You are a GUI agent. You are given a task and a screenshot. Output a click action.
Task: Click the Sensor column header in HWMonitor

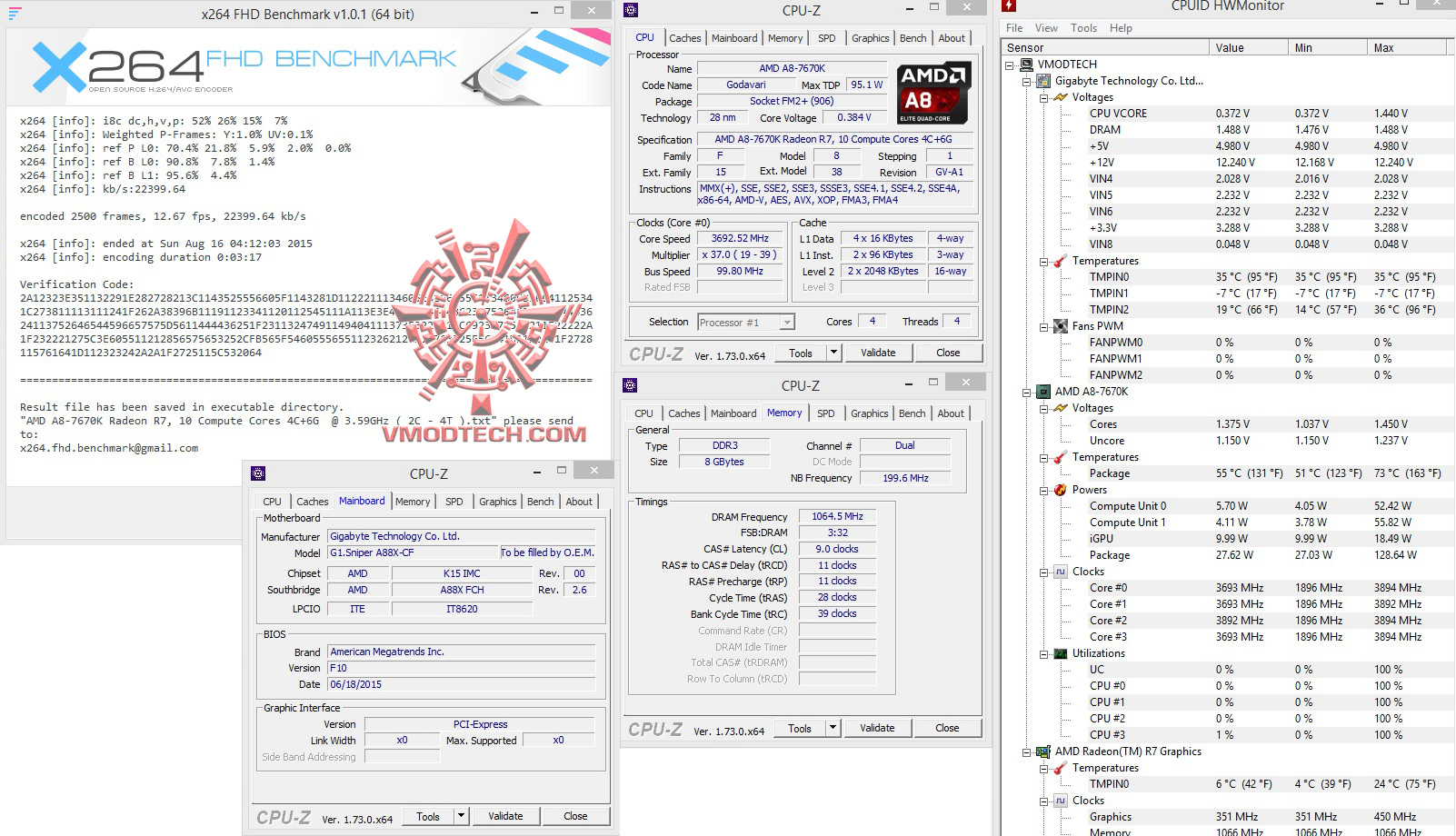click(1106, 48)
